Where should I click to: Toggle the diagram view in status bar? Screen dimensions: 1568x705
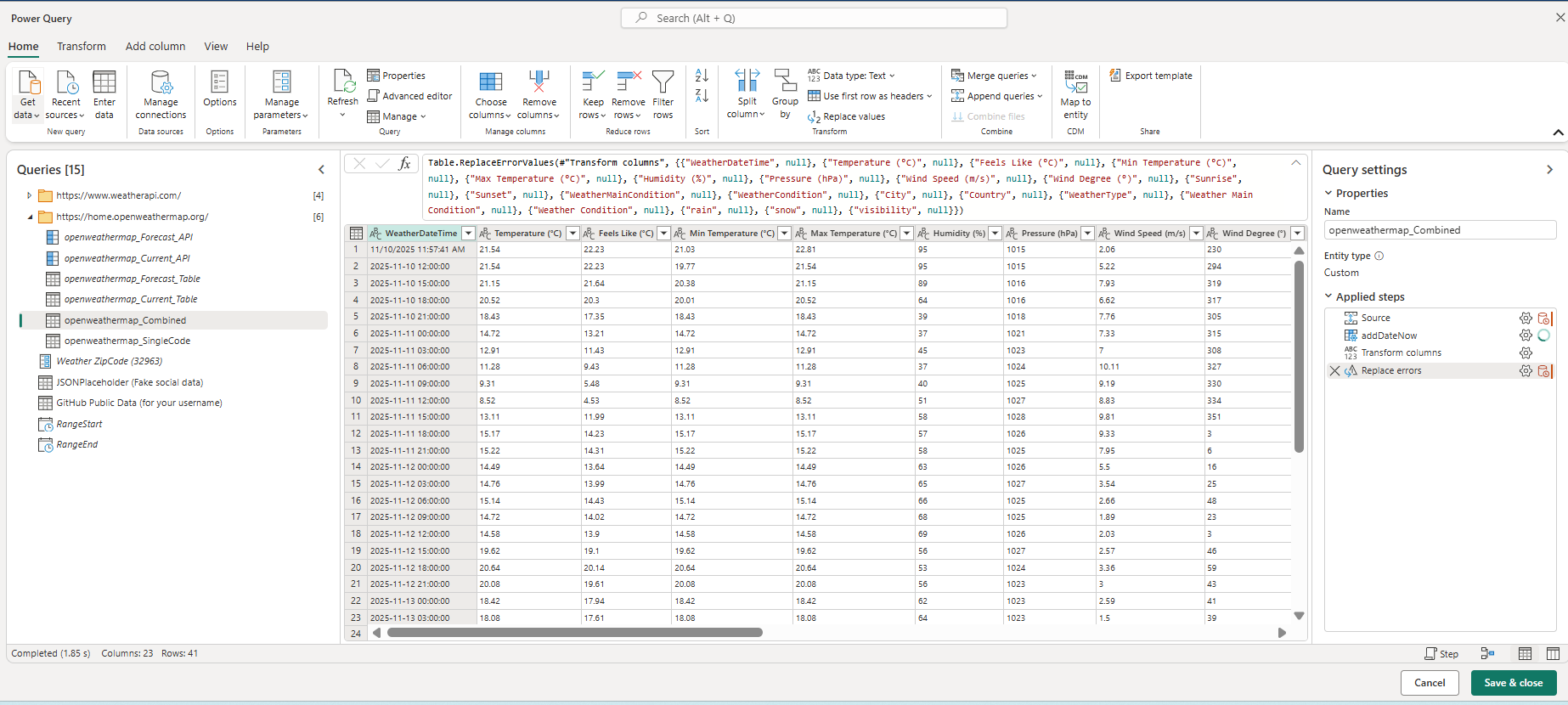click(x=1487, y=653)
